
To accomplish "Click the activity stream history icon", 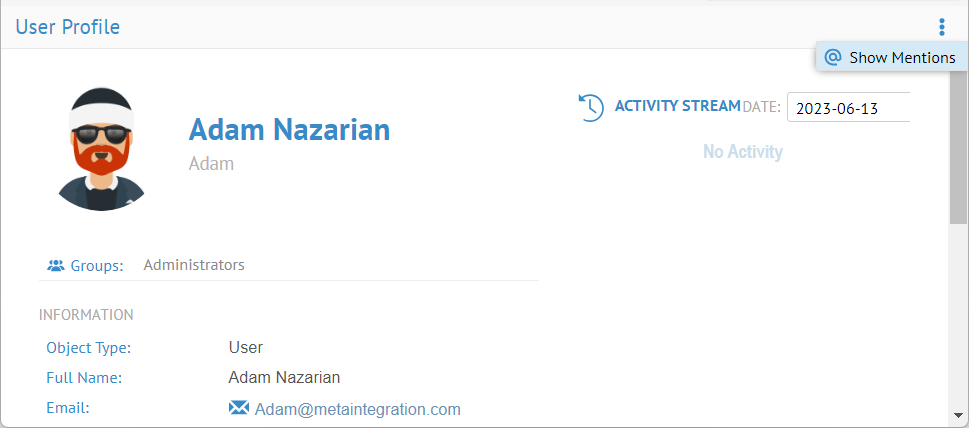I will [x=591, y=107].
